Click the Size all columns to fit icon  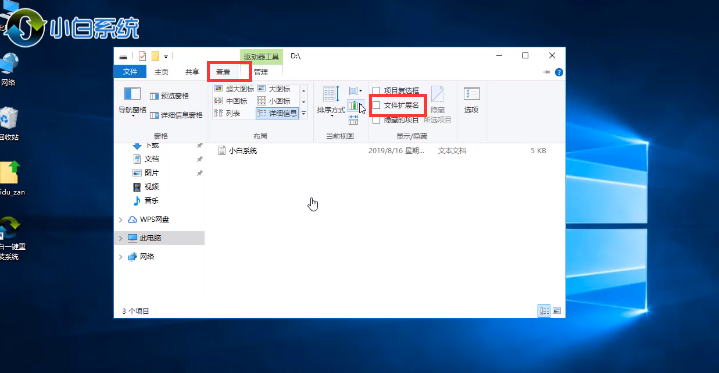tap(354, 120)
